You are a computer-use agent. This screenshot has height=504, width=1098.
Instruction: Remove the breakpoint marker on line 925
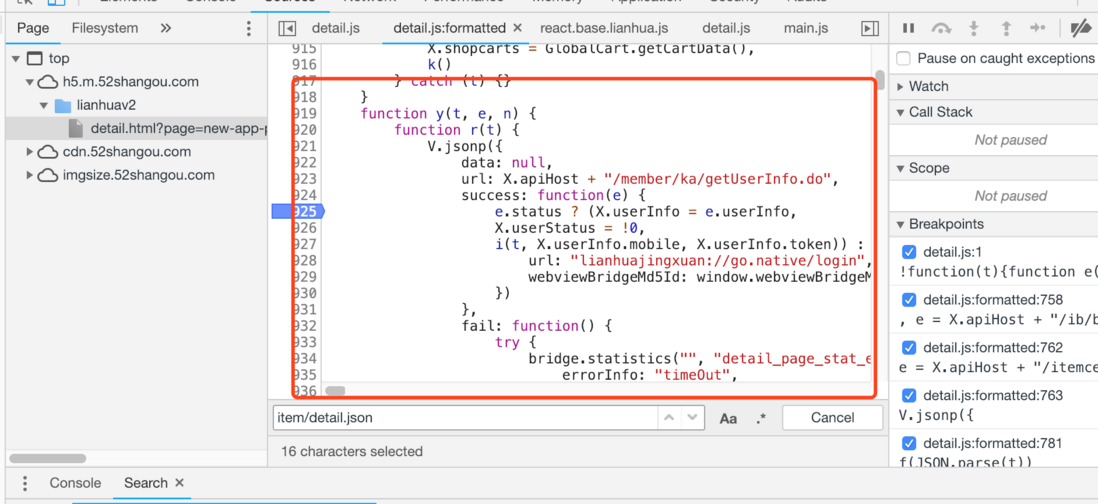coord(298,211)
